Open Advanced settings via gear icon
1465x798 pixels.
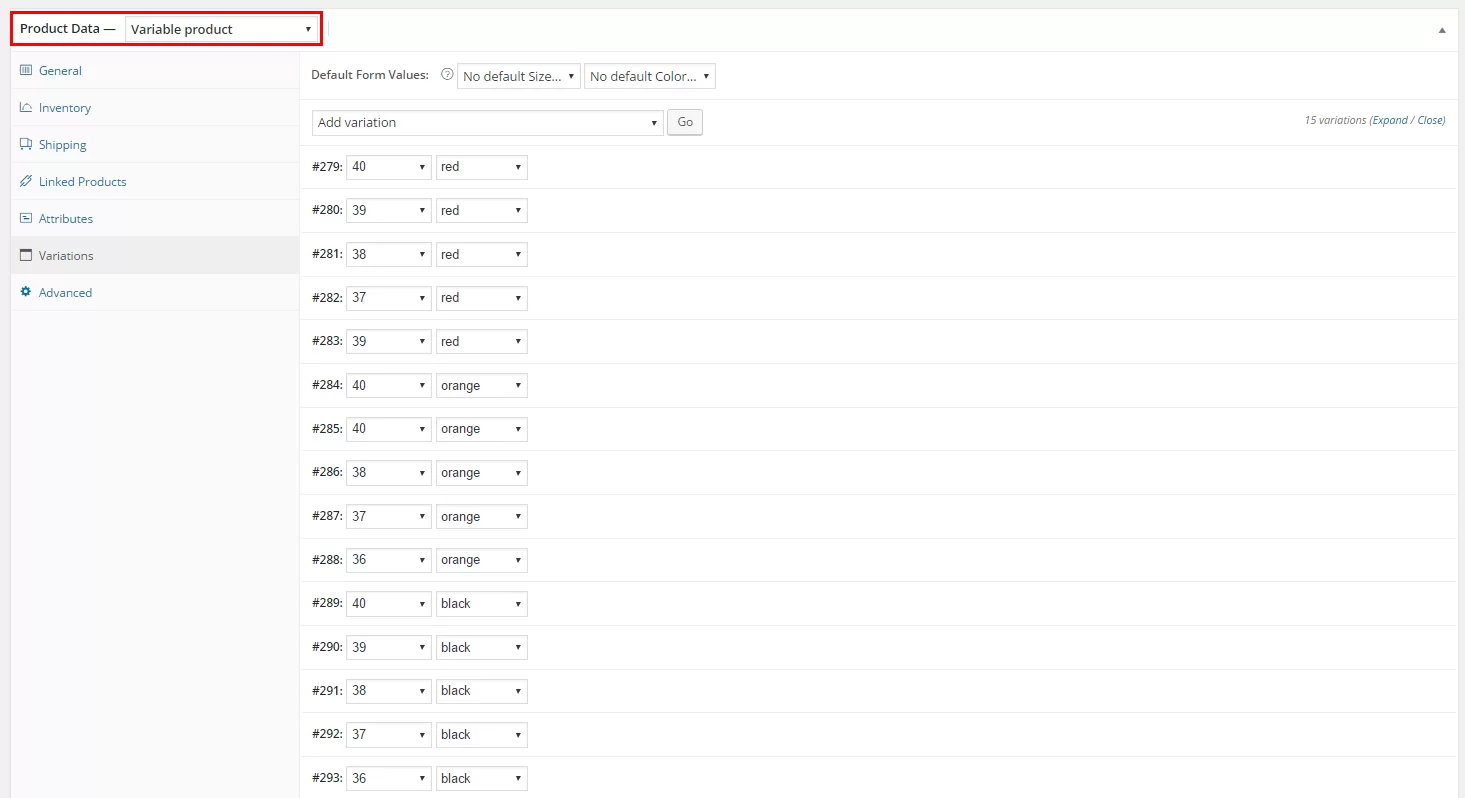click(26, 292)
